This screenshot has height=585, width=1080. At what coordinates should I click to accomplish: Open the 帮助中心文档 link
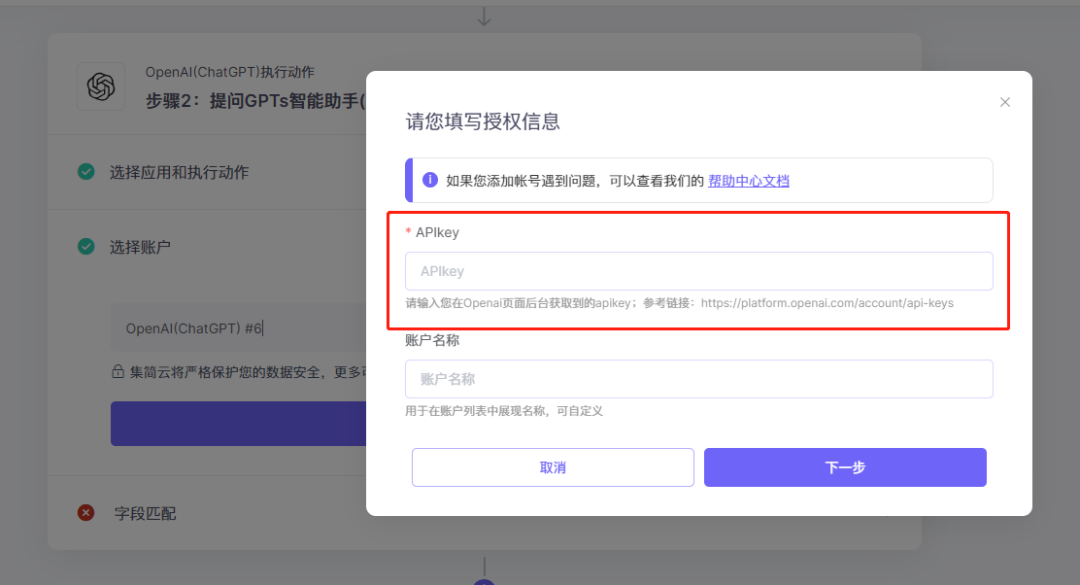[749, 181]
